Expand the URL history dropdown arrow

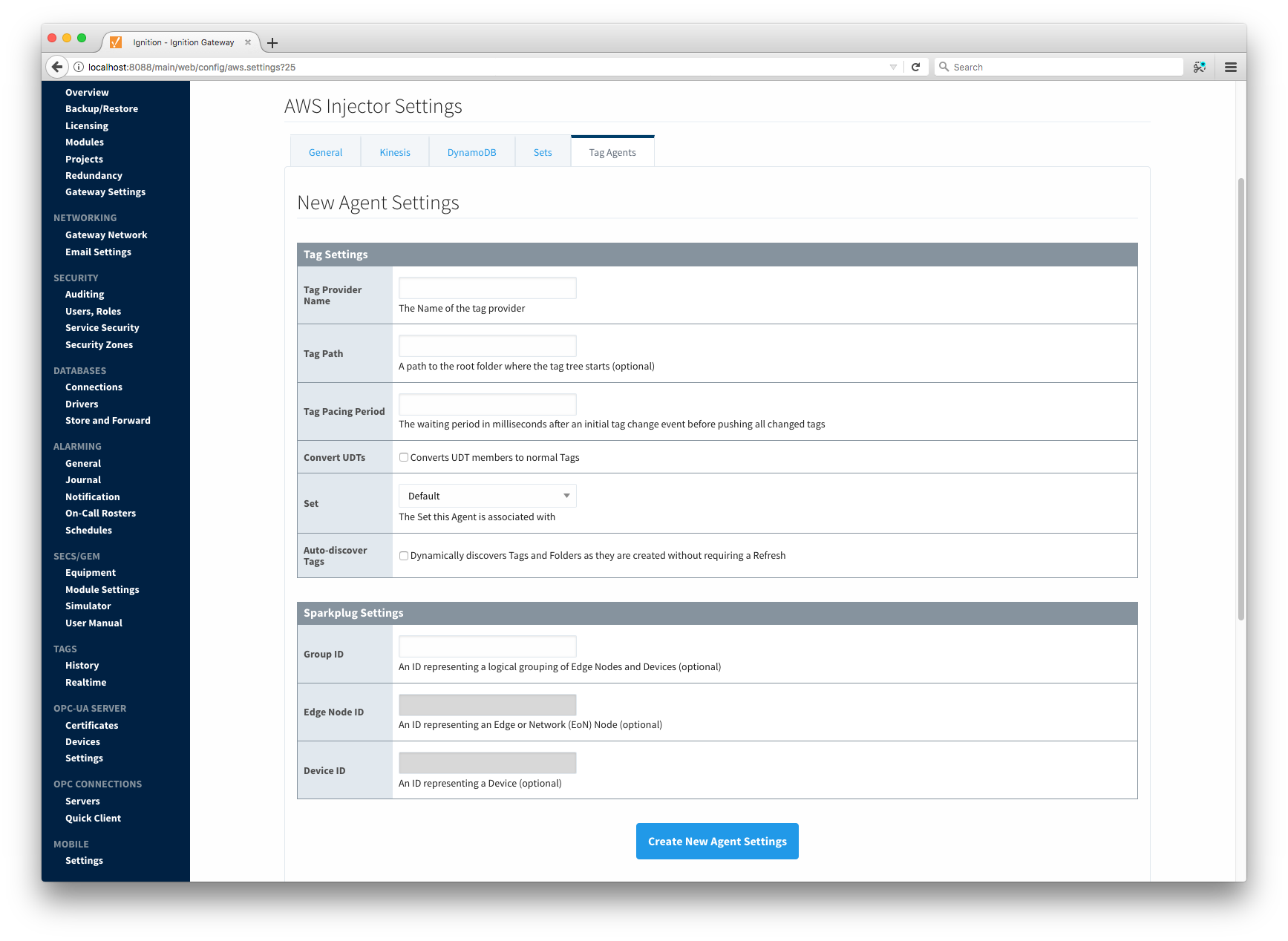pyautogui.click(x=893, y=67)
